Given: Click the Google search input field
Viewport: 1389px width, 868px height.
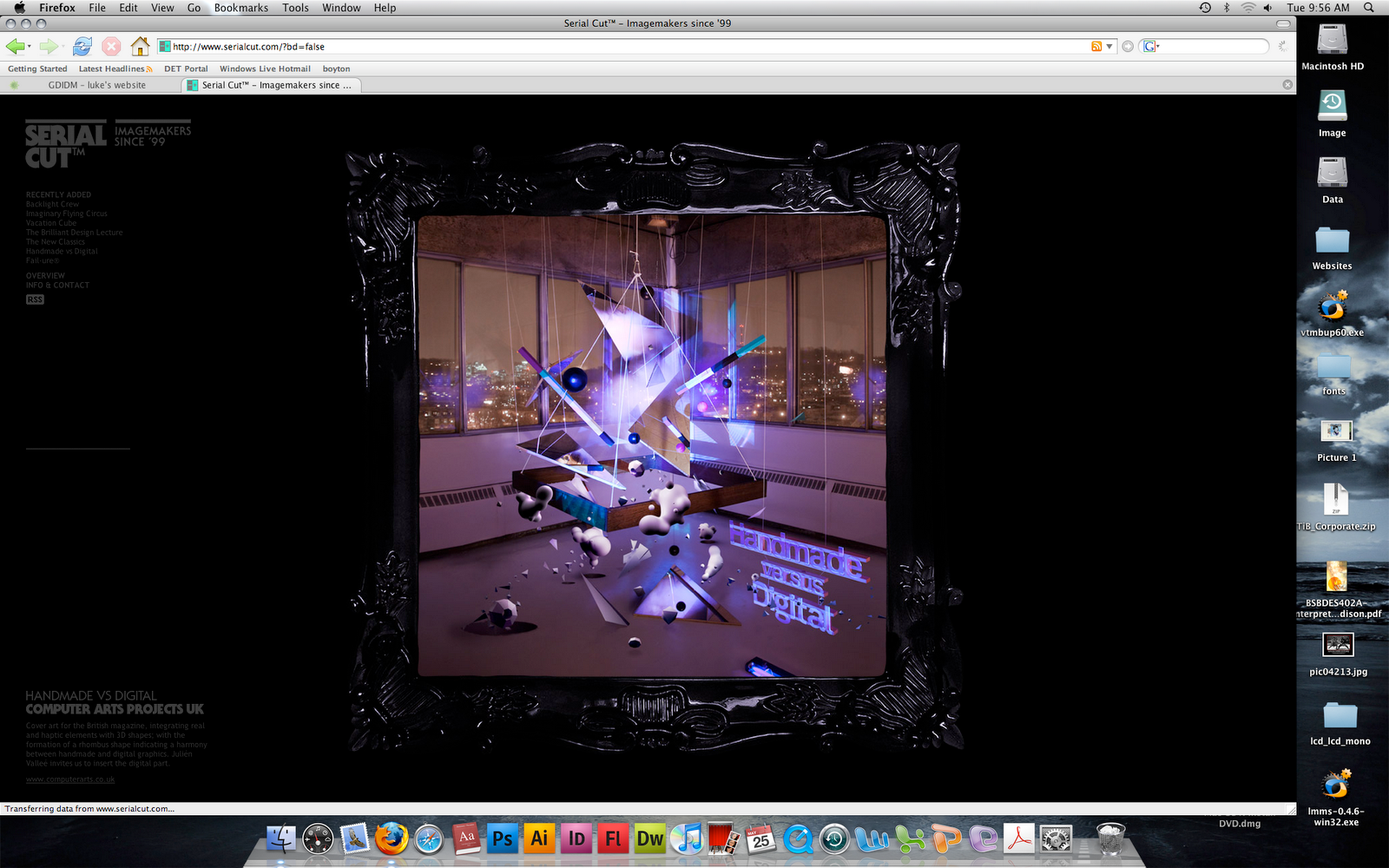Looking at the screenshot, I should click(1212, 47).
